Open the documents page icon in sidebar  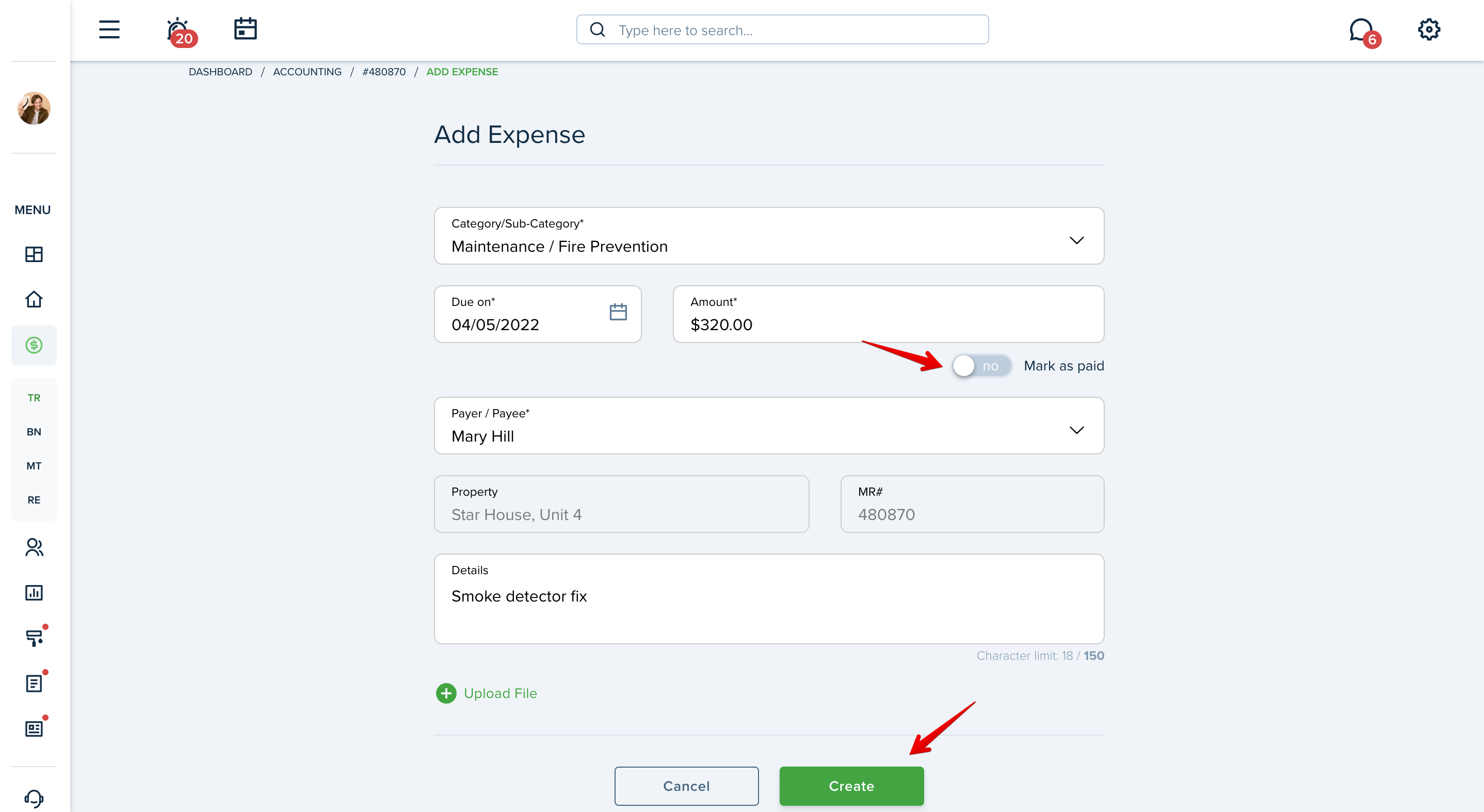click(x=34, y=683)
